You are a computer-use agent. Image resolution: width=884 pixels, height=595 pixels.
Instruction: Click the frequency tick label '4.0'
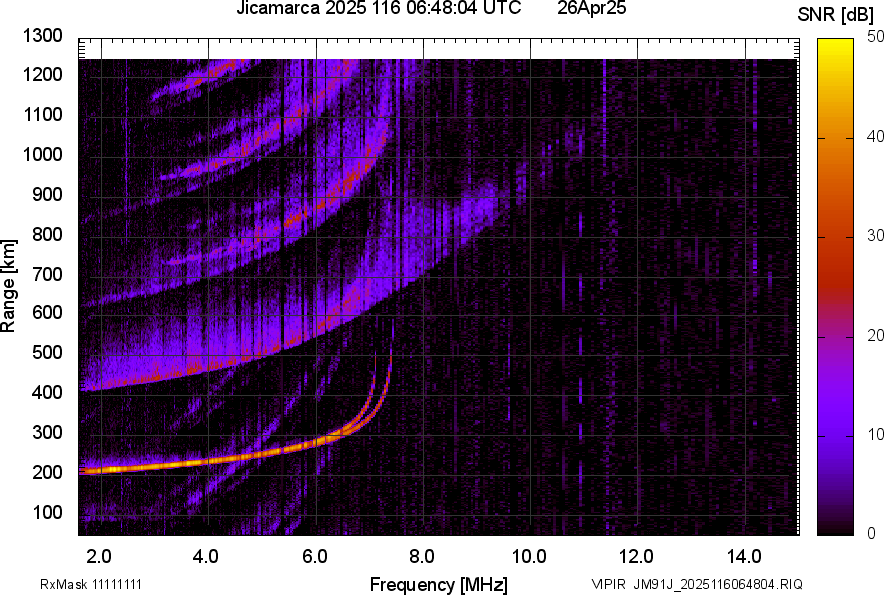tap(206, 557)
